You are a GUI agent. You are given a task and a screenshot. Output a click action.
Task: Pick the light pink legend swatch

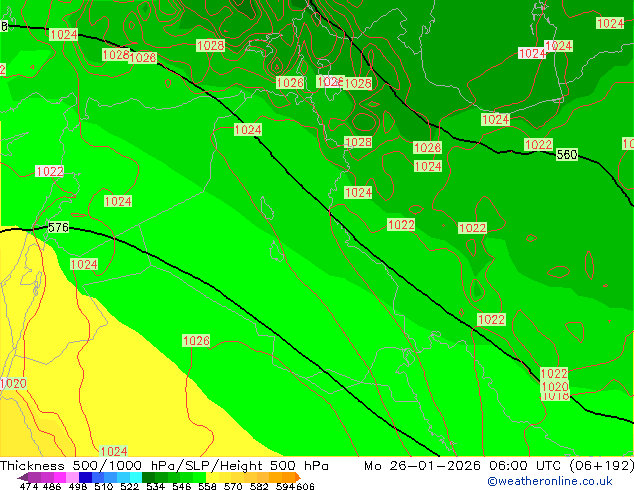click(72, 477)
